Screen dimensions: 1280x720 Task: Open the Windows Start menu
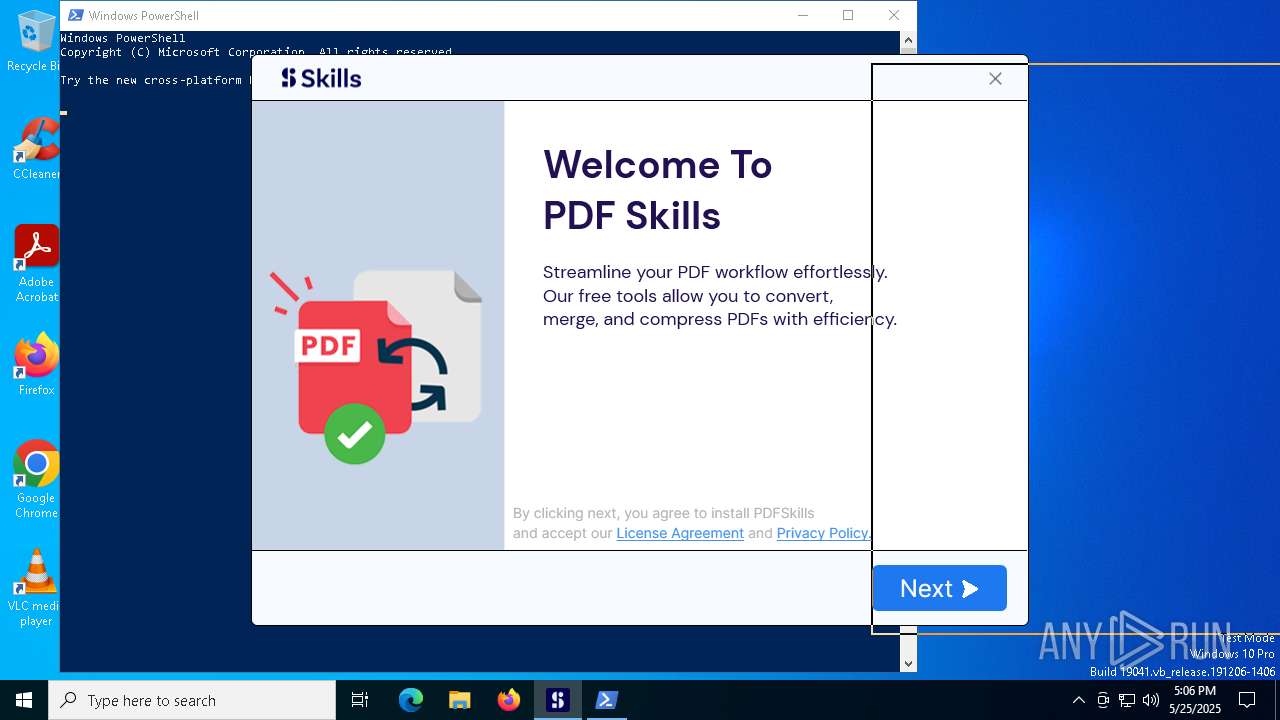tap(24, 700)
